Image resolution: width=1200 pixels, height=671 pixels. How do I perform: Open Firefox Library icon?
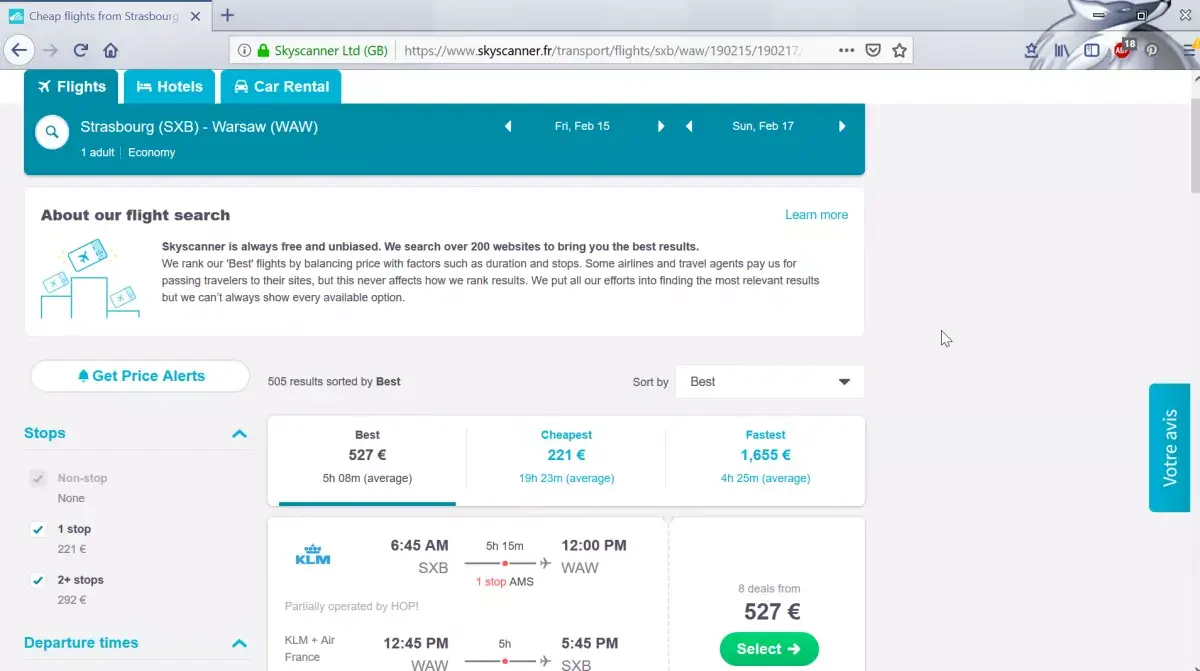pos(1061,50)
